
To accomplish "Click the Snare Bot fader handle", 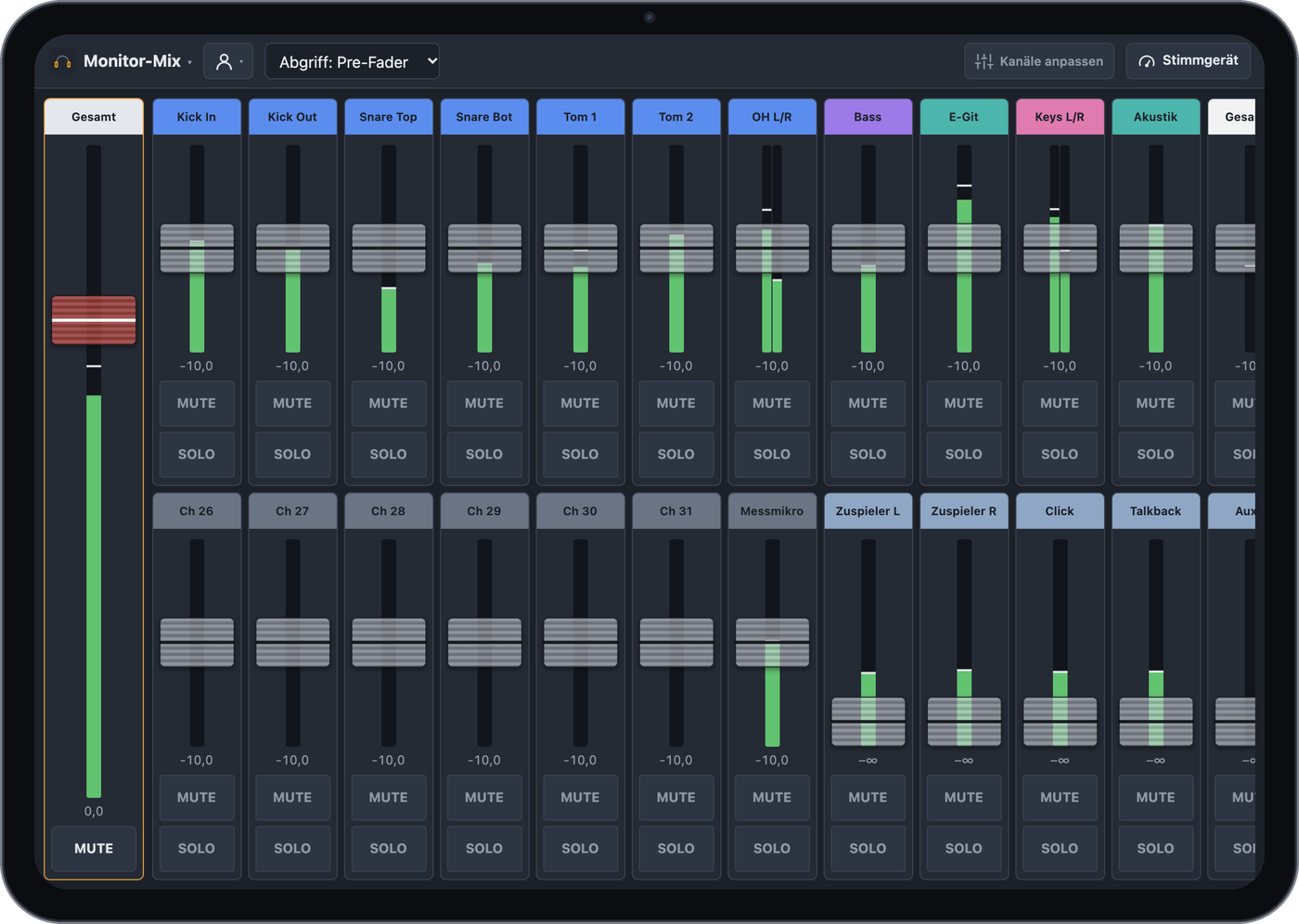I will click(484, 249).
